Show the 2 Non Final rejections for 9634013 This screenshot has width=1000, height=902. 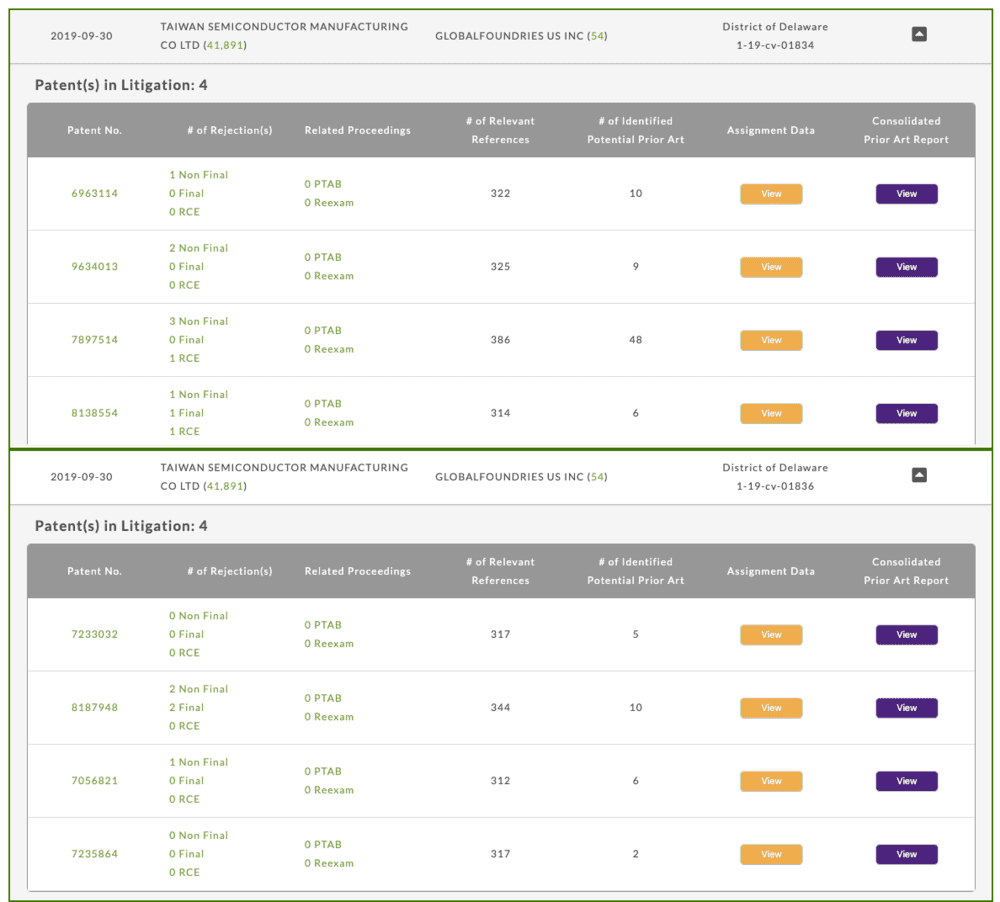pyautogui.click(x=198, y=248)
